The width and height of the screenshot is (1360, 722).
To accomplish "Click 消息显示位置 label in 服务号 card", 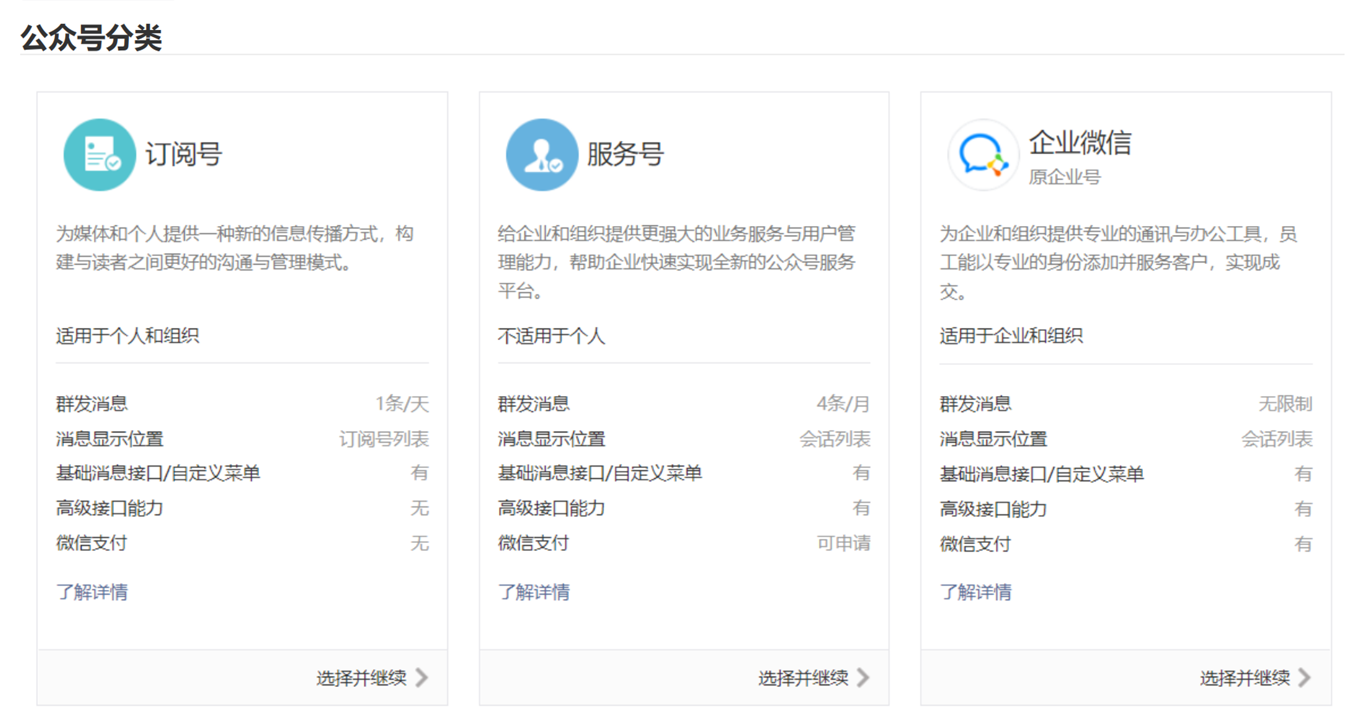I will (552, 439).
